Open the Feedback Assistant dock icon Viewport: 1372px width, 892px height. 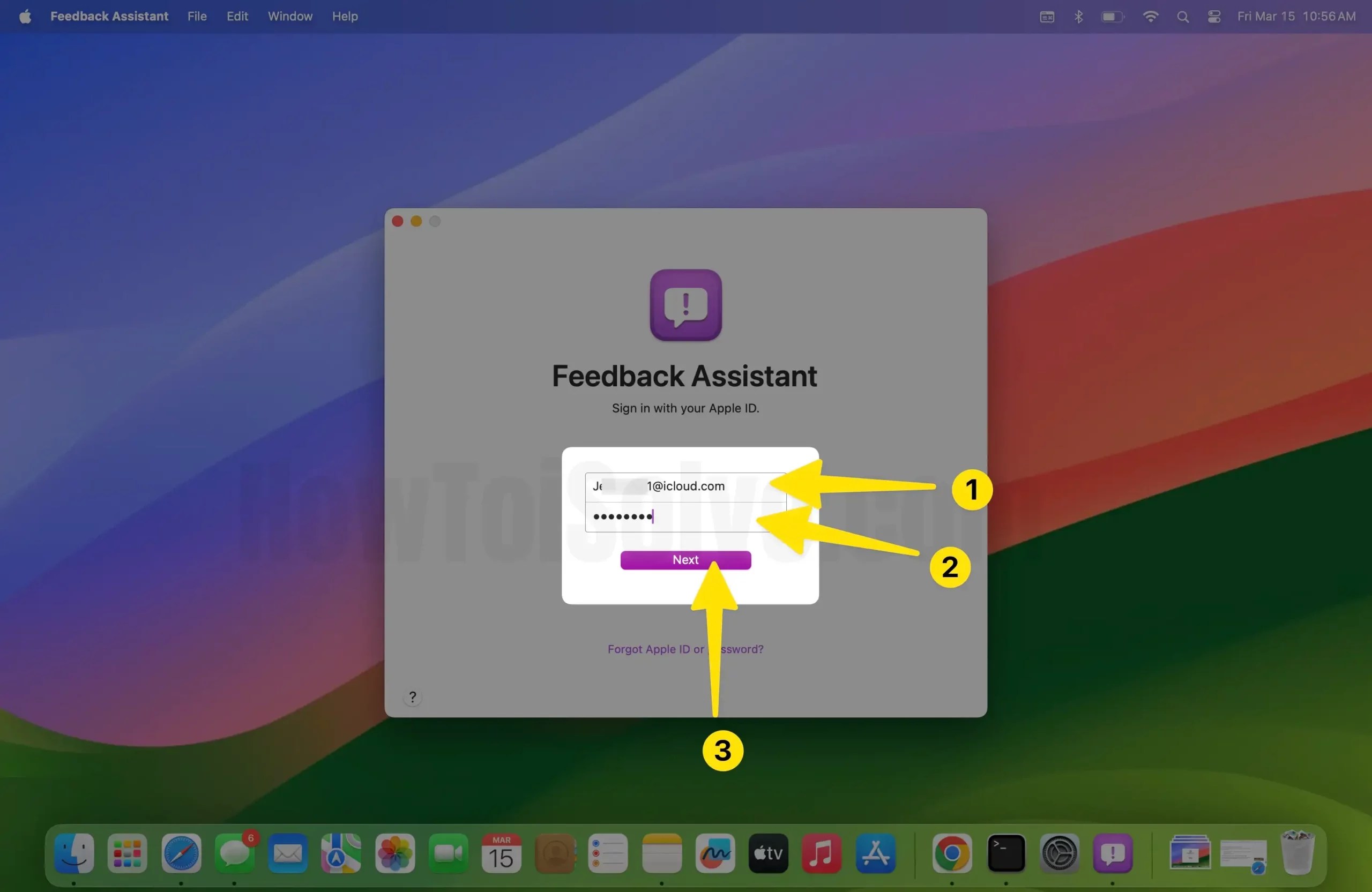1114,854
